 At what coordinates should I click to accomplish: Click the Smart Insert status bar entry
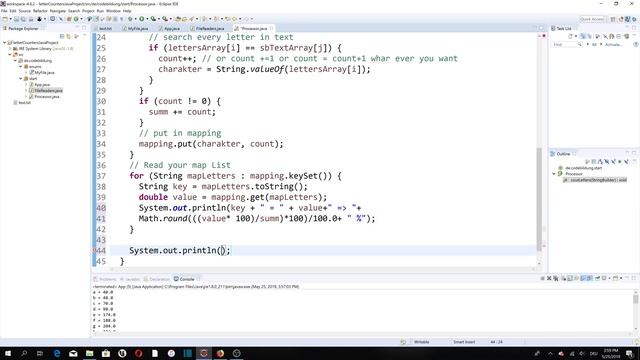coord(464,342)
